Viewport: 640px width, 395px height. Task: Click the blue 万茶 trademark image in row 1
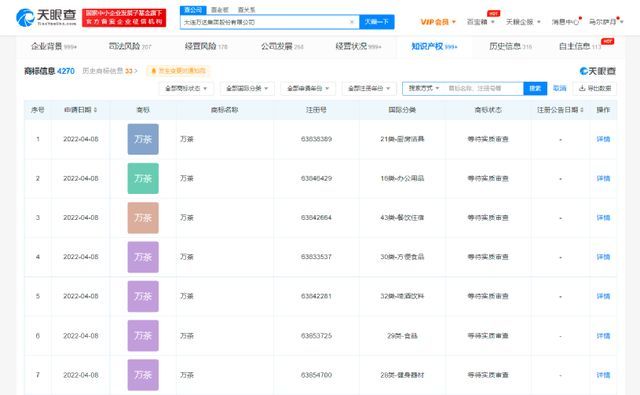143,139
